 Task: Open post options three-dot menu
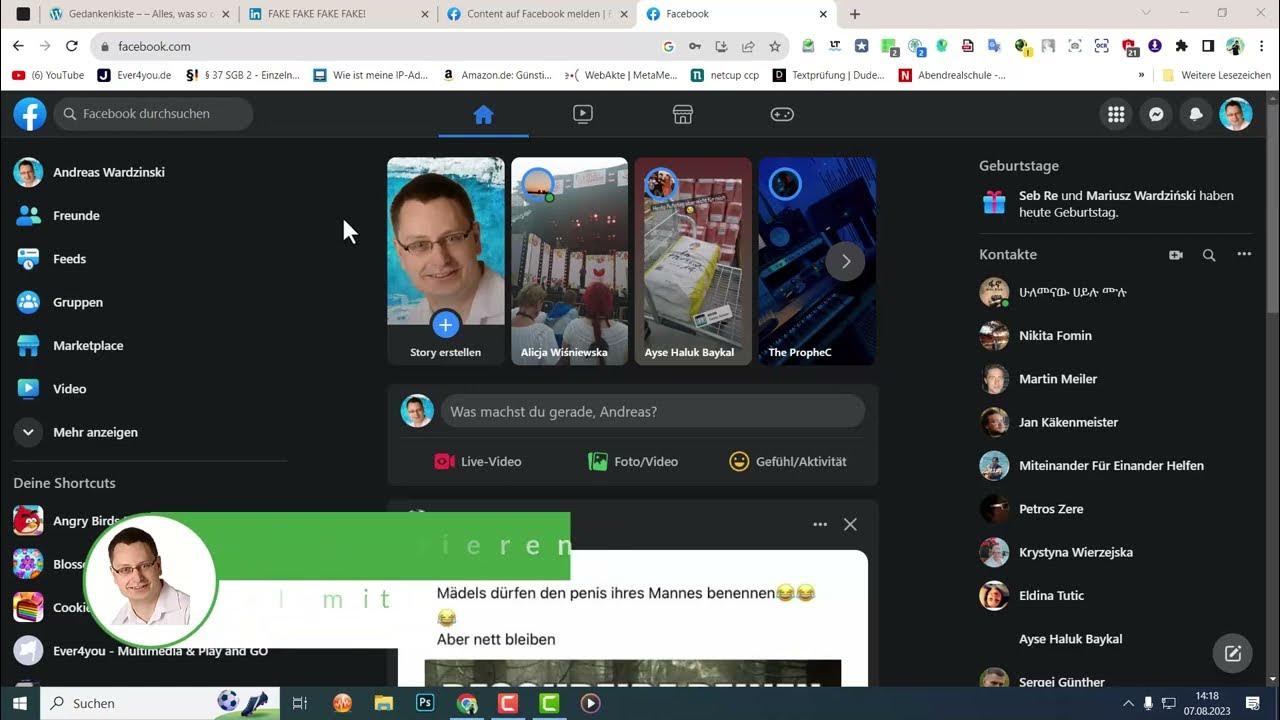coord(820,524)
